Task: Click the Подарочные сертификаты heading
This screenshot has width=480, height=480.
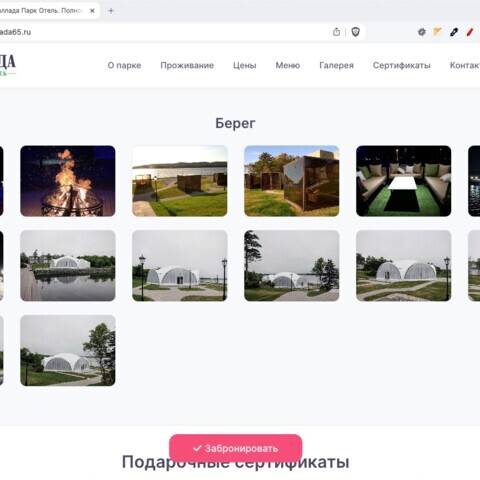Action: [x=235, y=462]
